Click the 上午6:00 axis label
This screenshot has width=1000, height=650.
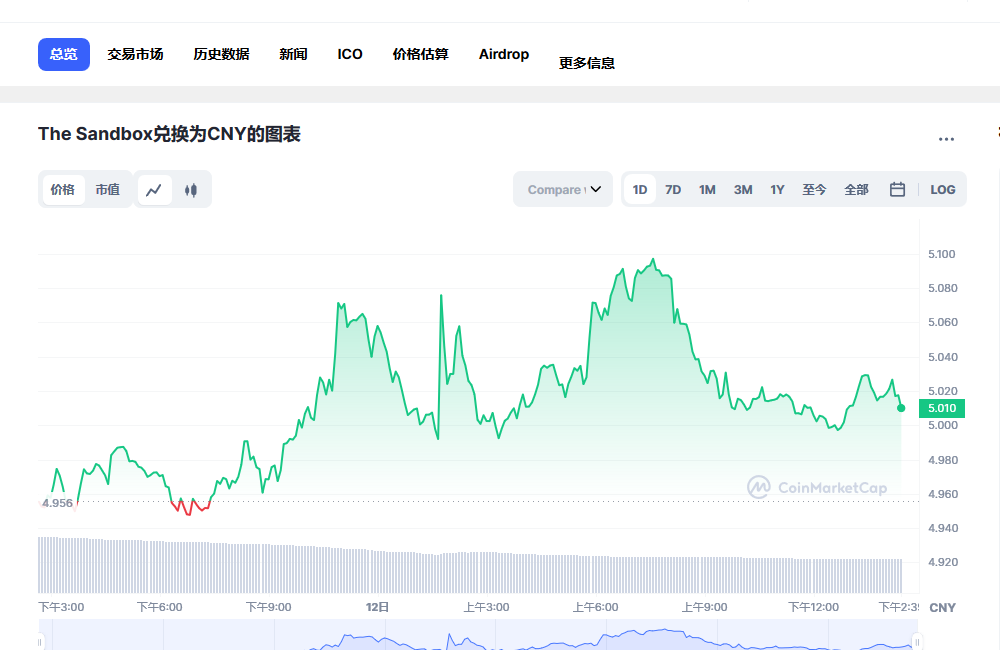(596, 607)
